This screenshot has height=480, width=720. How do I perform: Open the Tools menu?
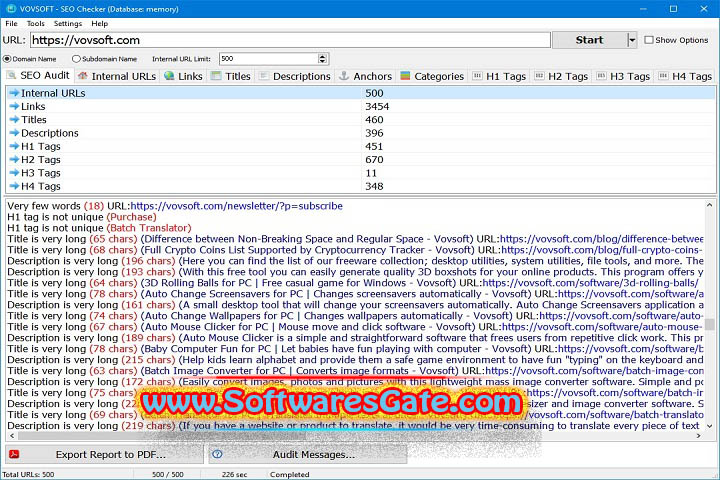[x=35, y=23]
